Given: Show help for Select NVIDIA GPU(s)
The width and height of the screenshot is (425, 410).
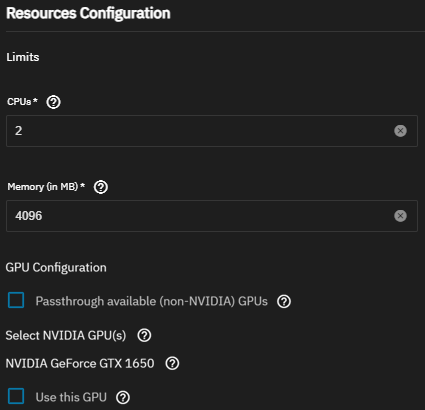Looking at the screenshot, I should click(144, 335).
